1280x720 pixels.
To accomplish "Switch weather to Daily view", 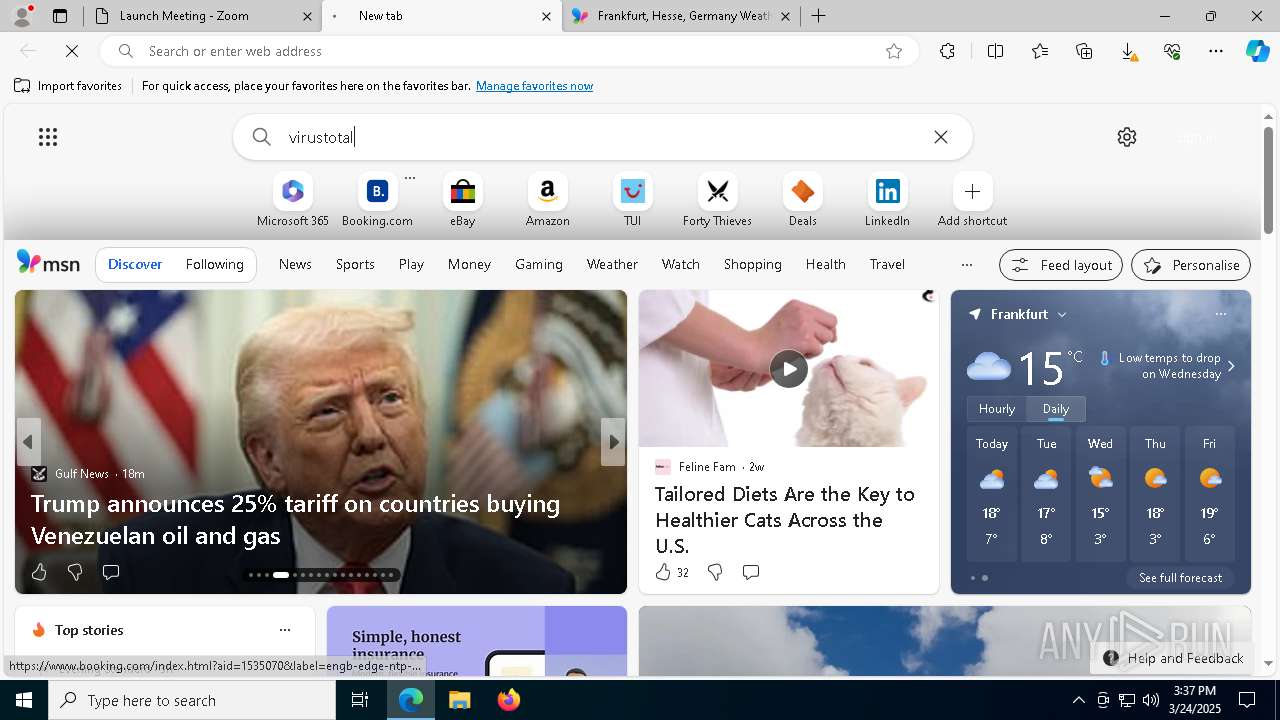I will 1056,409.
